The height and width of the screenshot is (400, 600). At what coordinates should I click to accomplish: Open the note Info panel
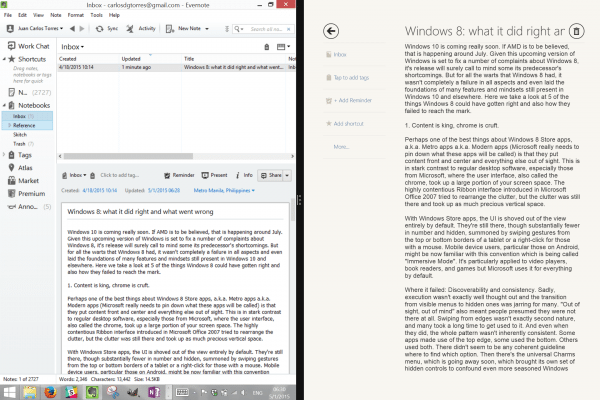[244, 175]
